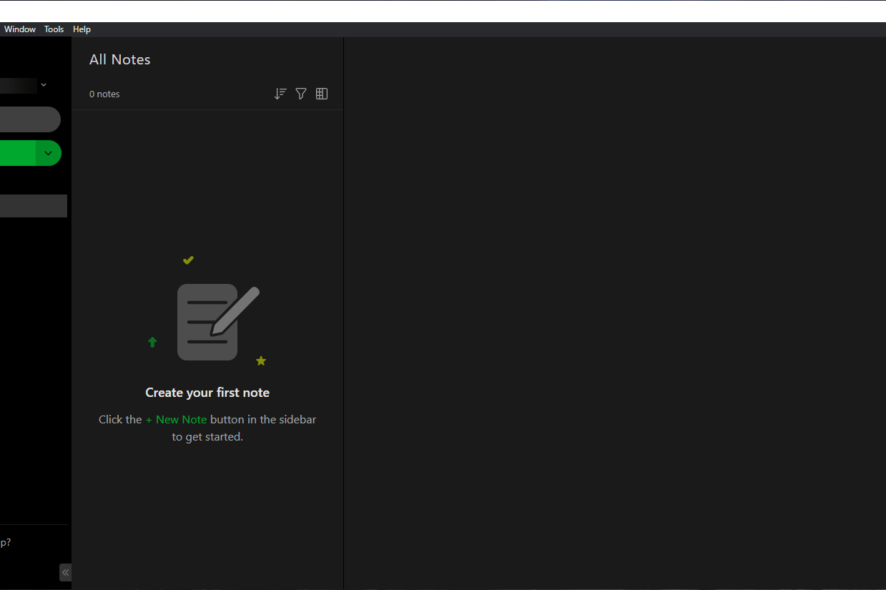Click the gray search pill in sidebar
The image size is (886, 590).
30,119
